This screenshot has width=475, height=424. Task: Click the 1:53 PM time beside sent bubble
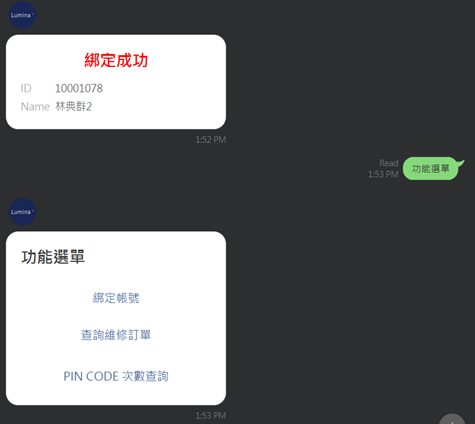383,174
